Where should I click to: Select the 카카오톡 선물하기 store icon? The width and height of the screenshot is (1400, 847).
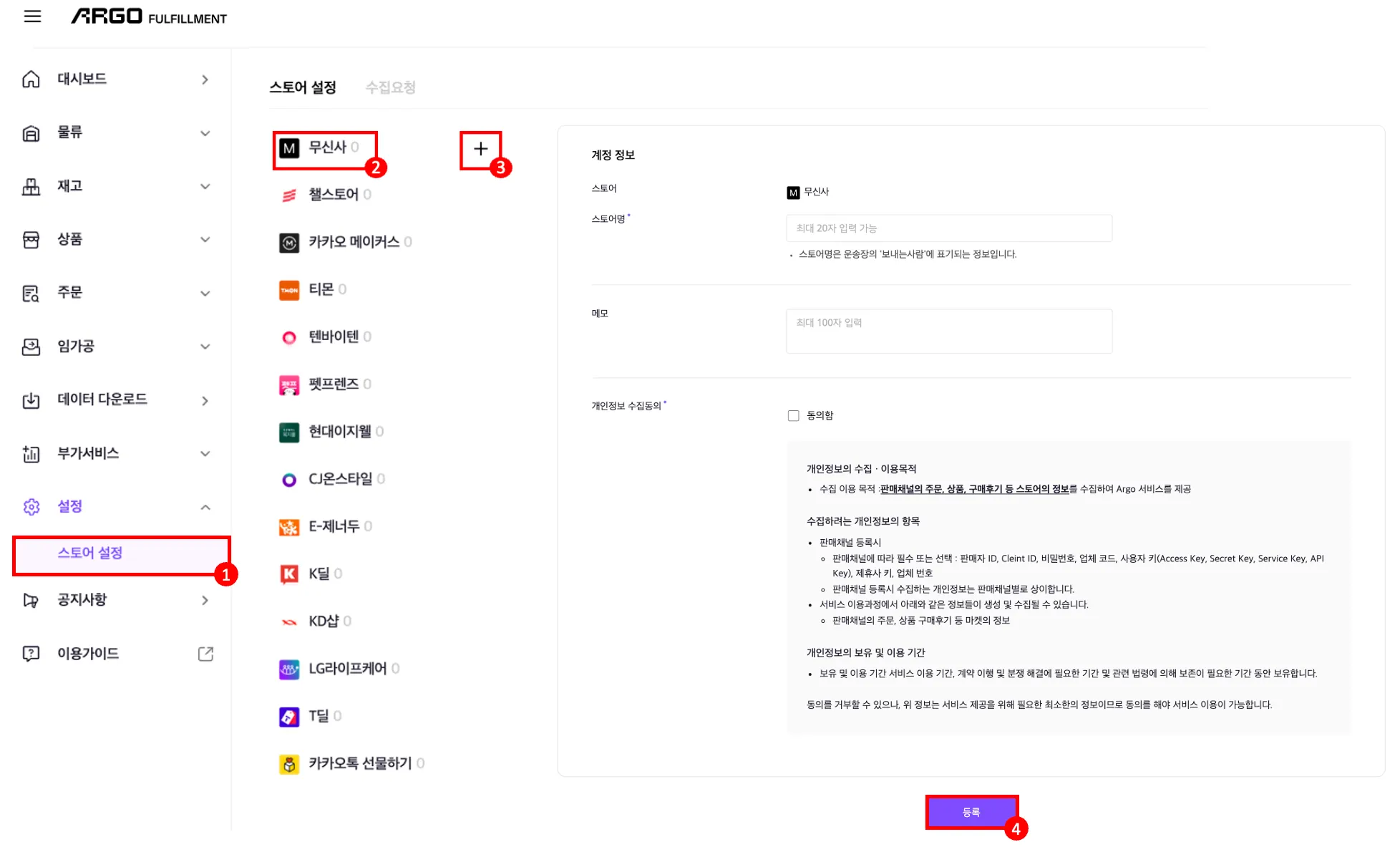click(x=289, y=765)
